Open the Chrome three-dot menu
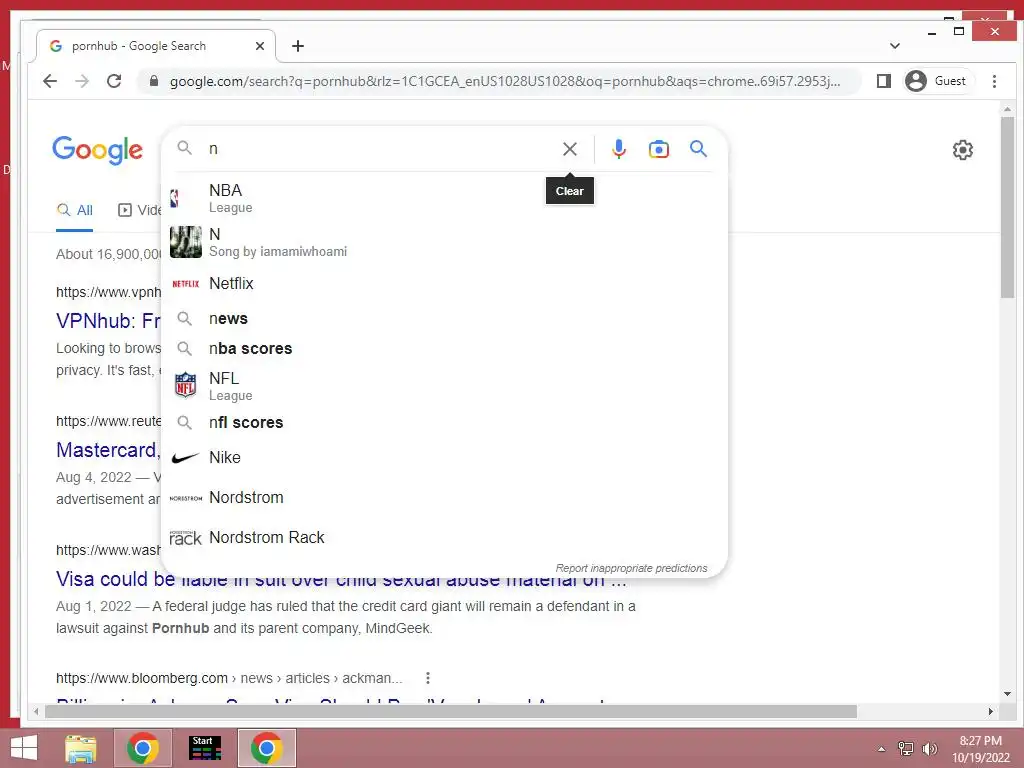 (x=994, y=81)
